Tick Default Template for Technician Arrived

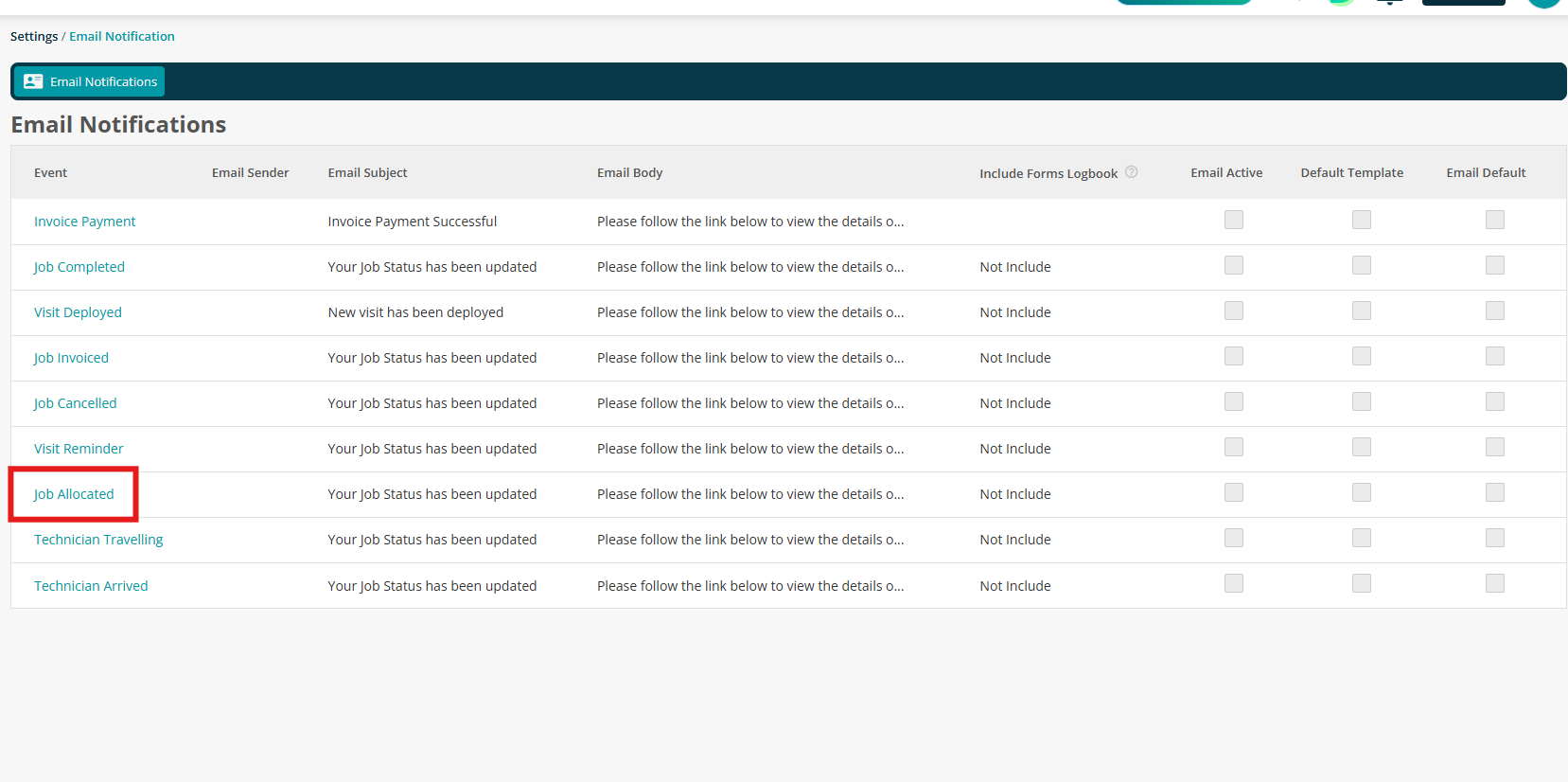pyautogui.click(x=1362, y=583)
